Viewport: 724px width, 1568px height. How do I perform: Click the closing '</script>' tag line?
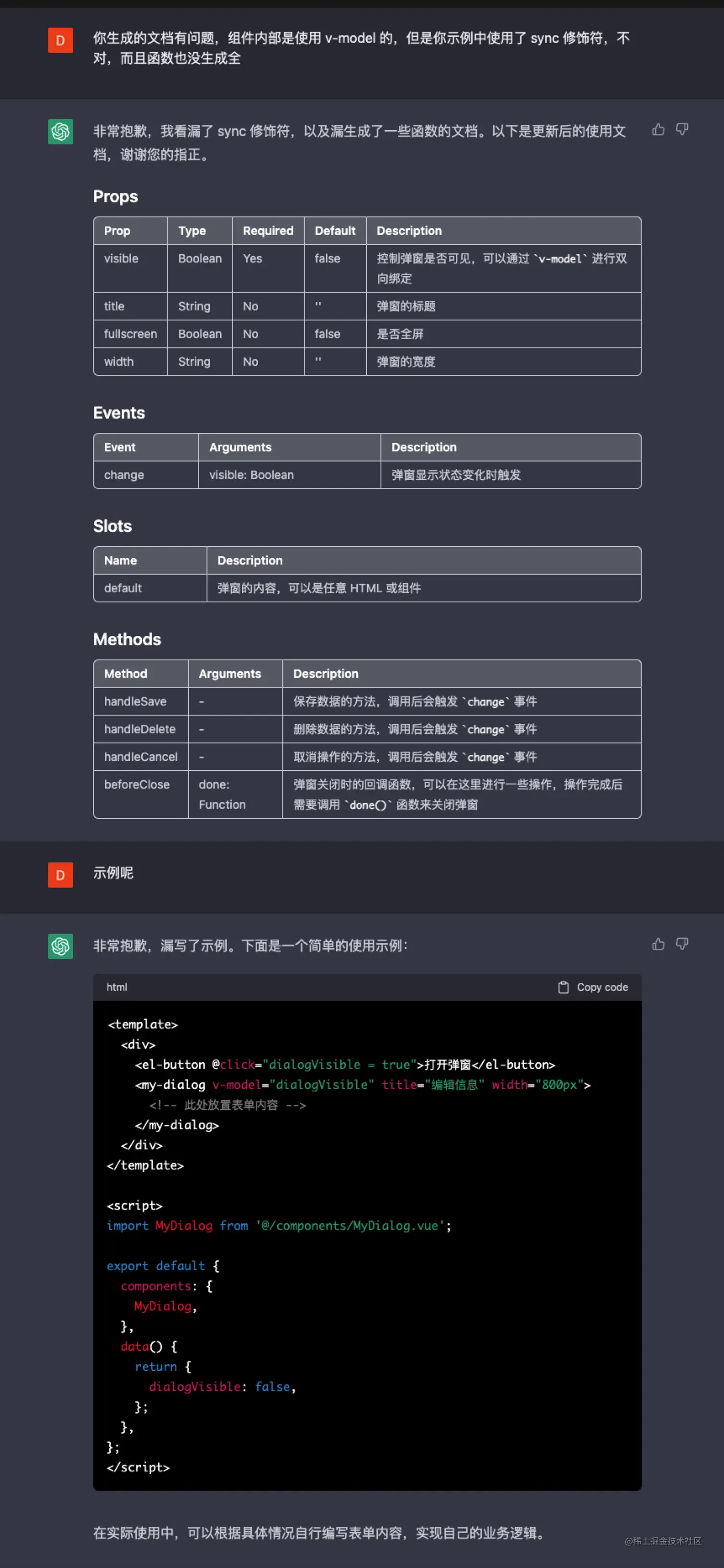pos(138,1466)
